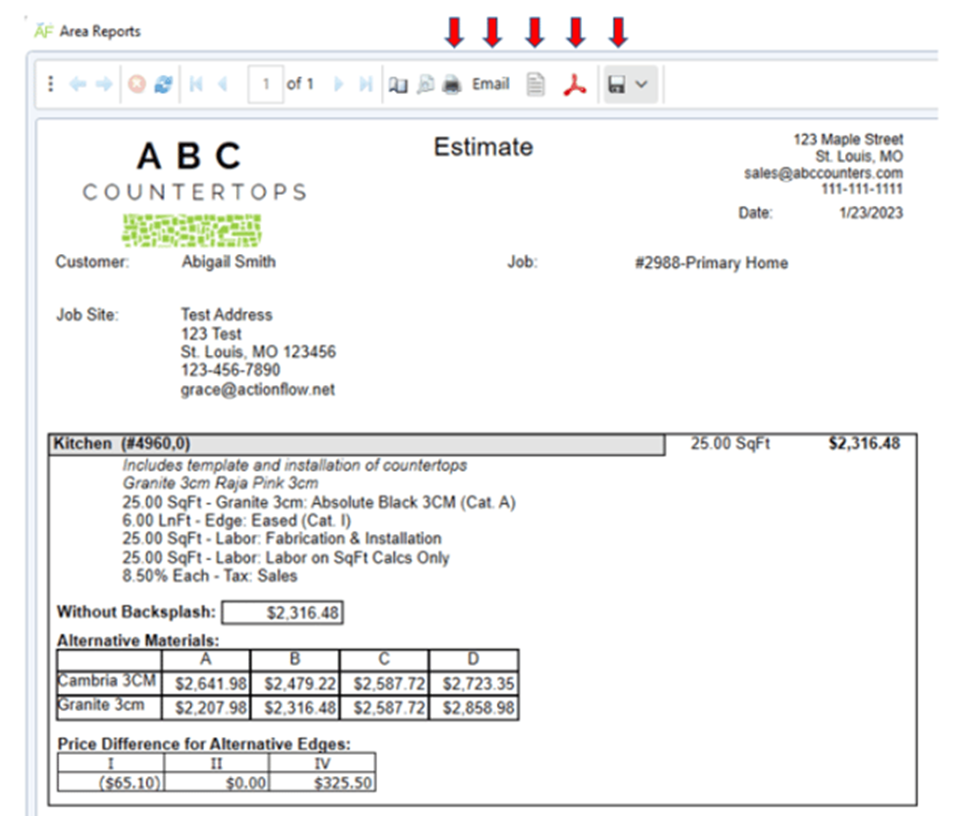Open the document map book icon
Image resolution: width=975 pixels, height=816 pixels.
coord(398,84)
